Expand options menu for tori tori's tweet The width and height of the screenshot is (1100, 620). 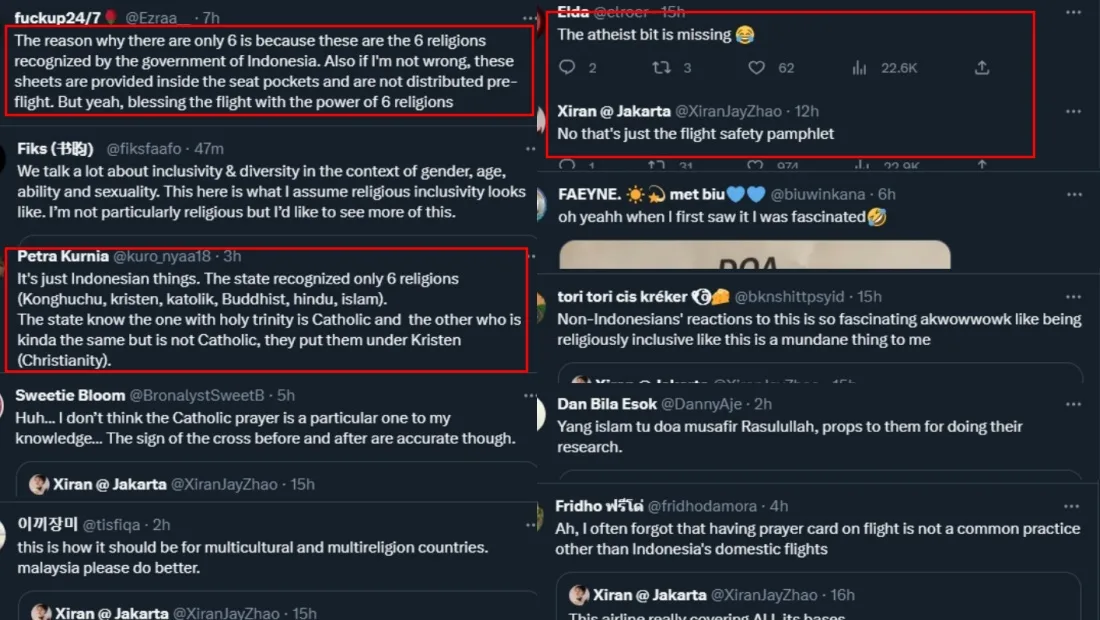1073,297
